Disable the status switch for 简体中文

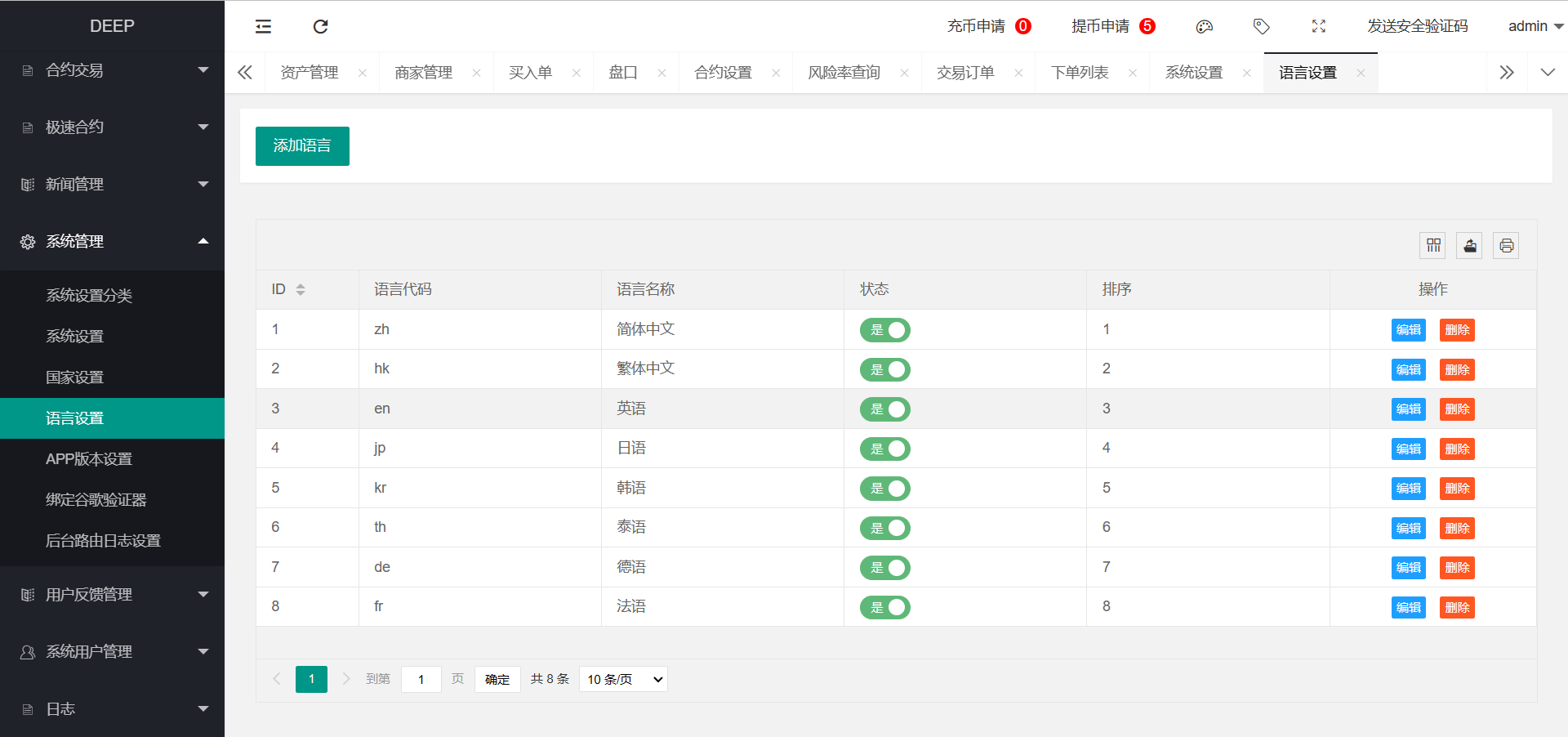[884, 330]
